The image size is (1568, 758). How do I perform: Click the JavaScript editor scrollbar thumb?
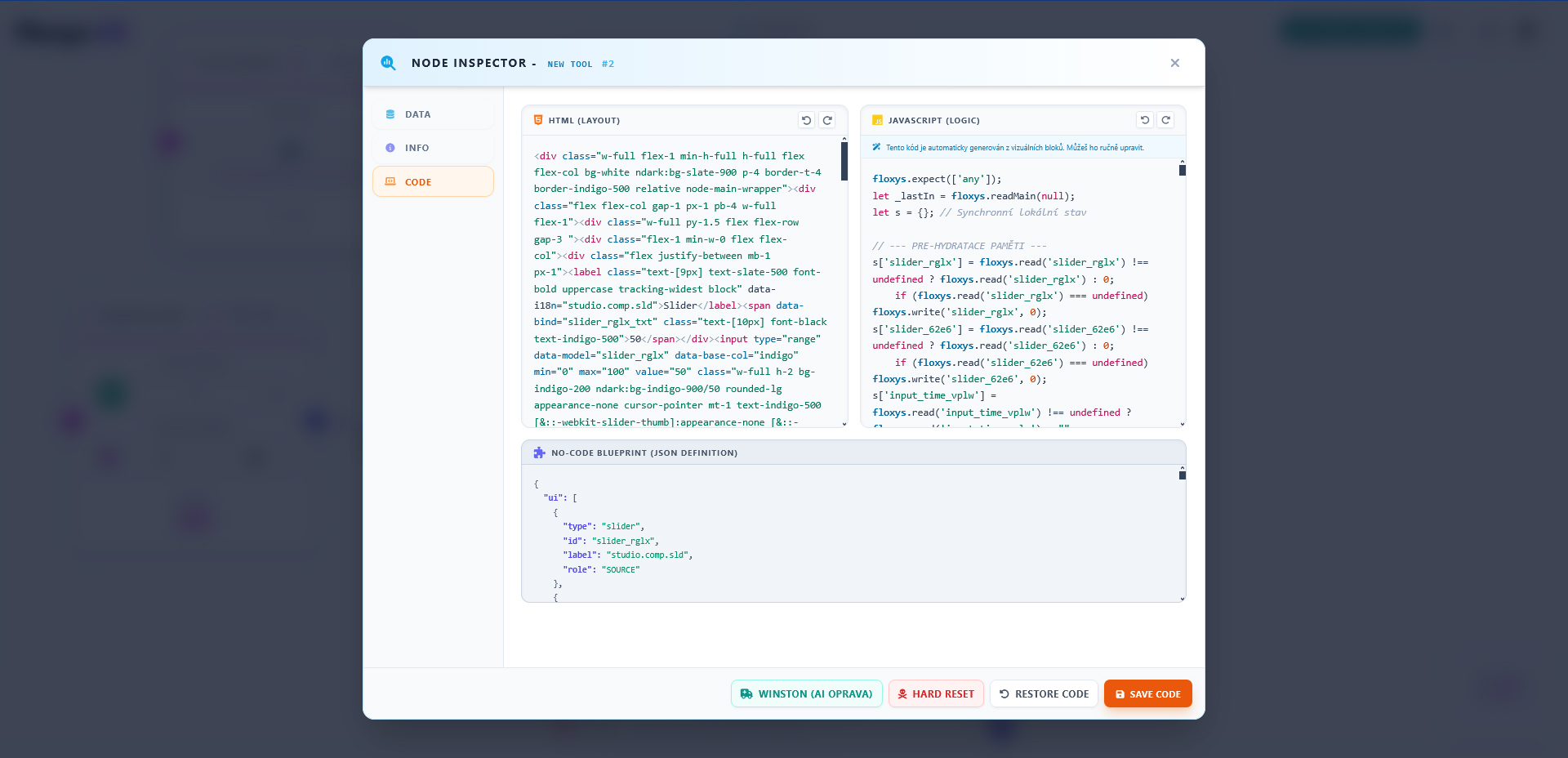click(x=1182, y=170)
